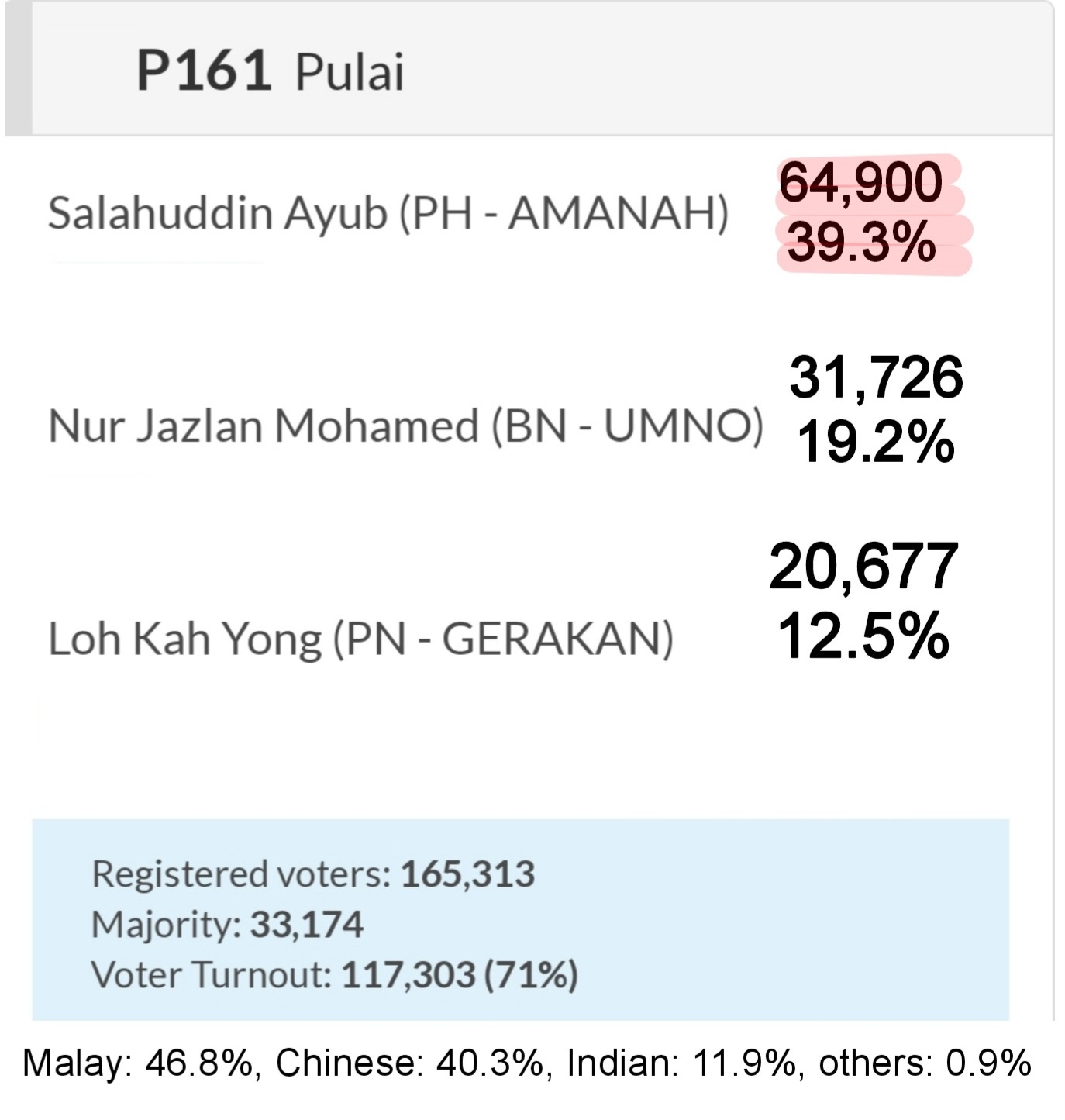Click the Majority 33,174 line

pyautogui.click(x=227, y=925)
